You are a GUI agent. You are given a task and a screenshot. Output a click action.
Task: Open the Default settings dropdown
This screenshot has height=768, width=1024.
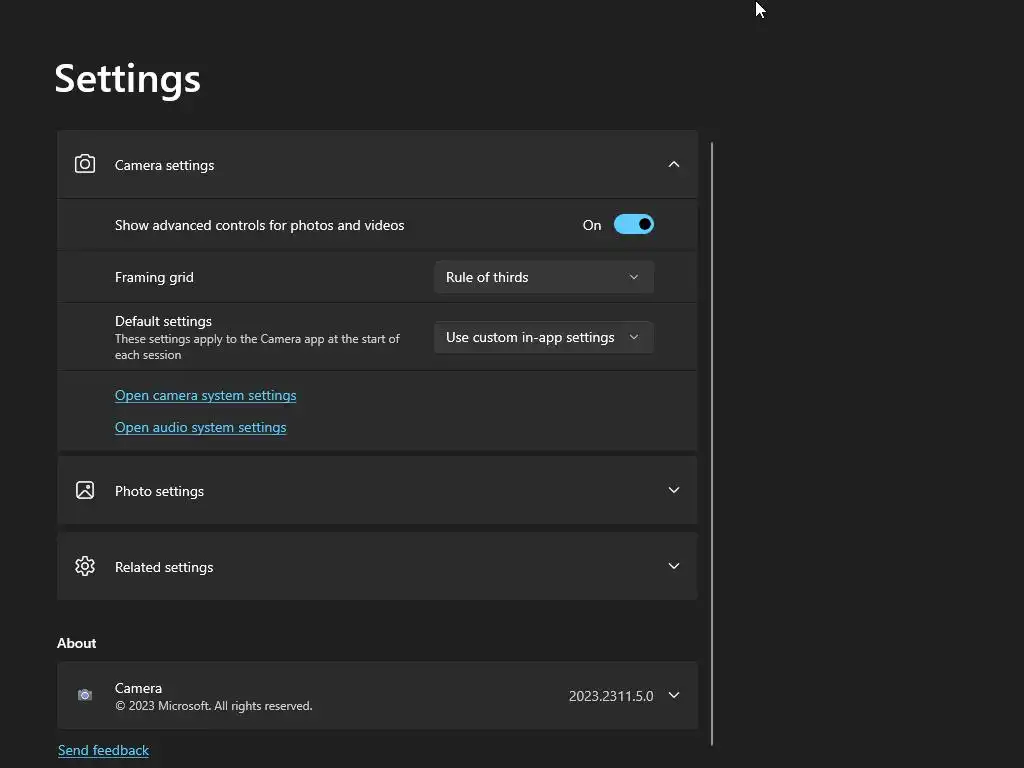click(543, 337)
